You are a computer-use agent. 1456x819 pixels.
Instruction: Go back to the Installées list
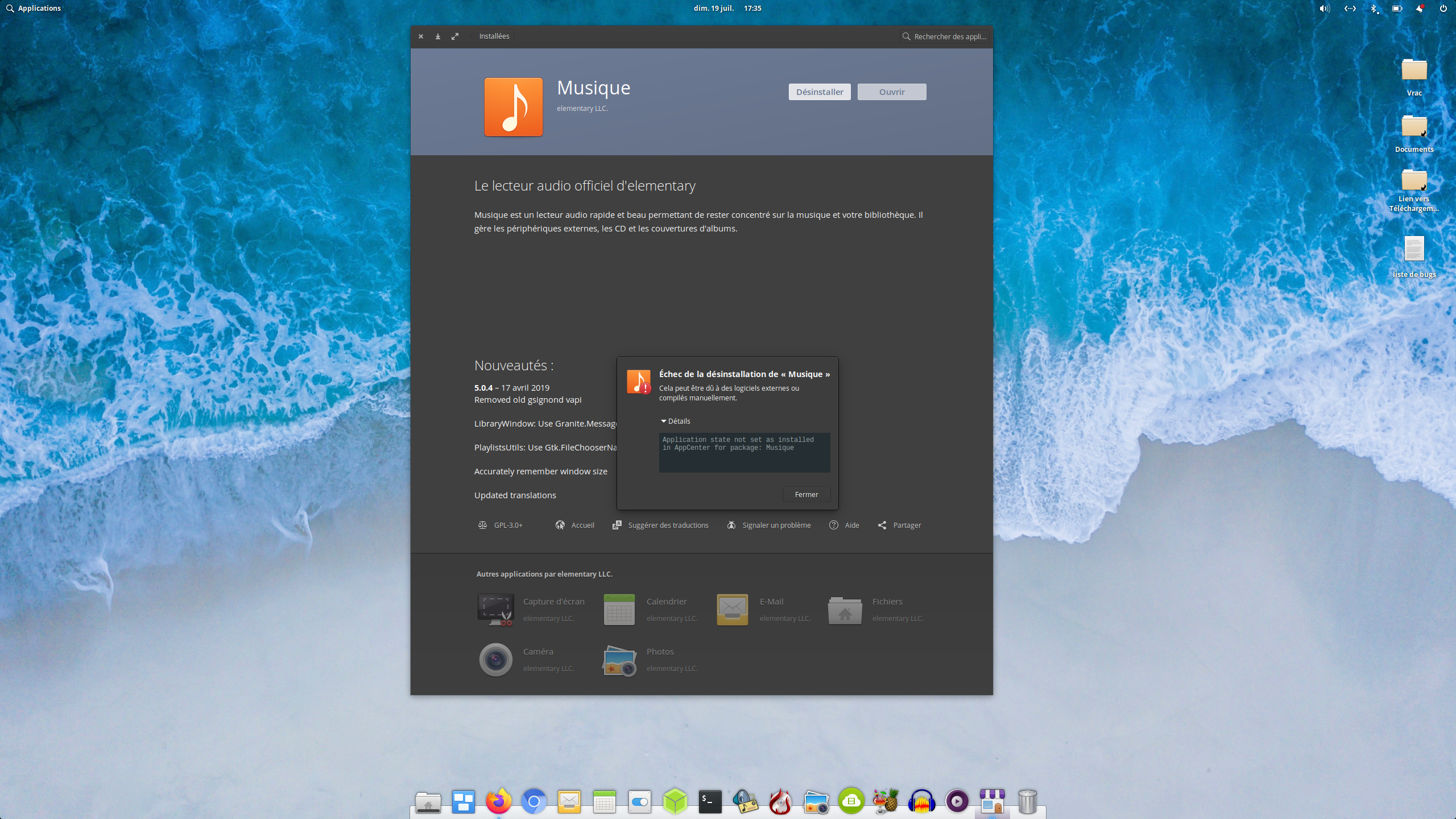(x=493, y=36)
